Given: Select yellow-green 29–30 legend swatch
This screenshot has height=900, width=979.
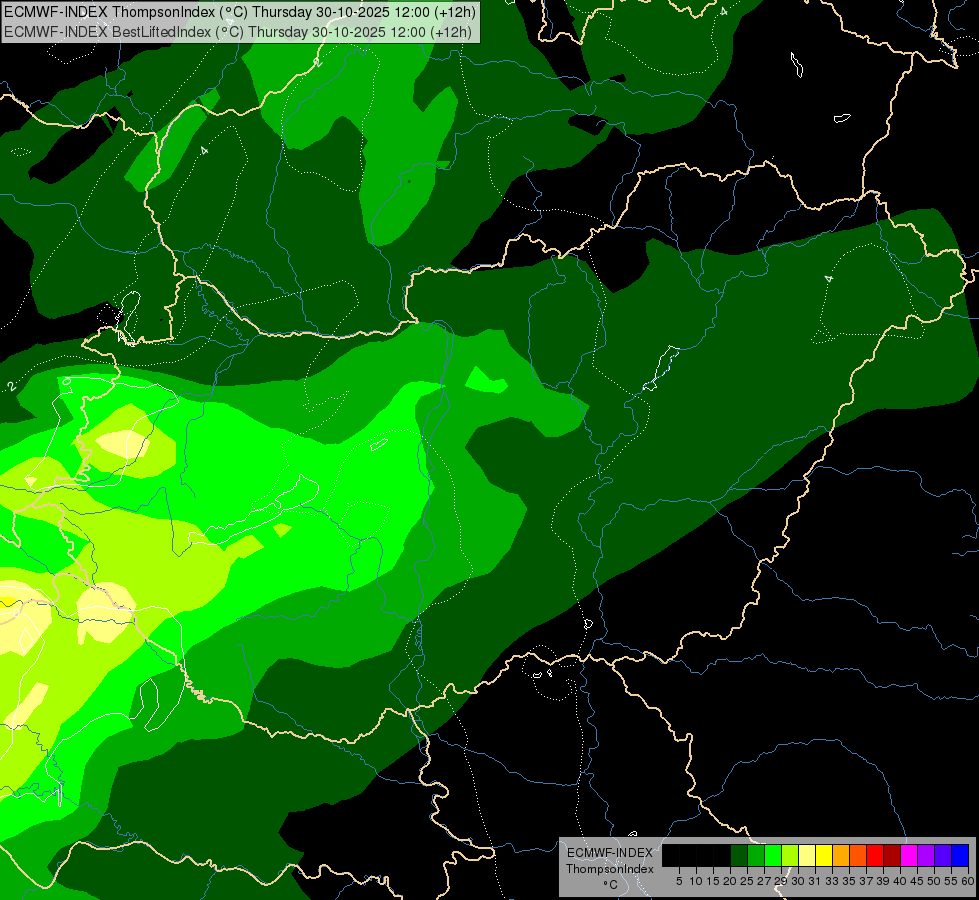Looking at the screenshot, I should click(x=790, y=855).
